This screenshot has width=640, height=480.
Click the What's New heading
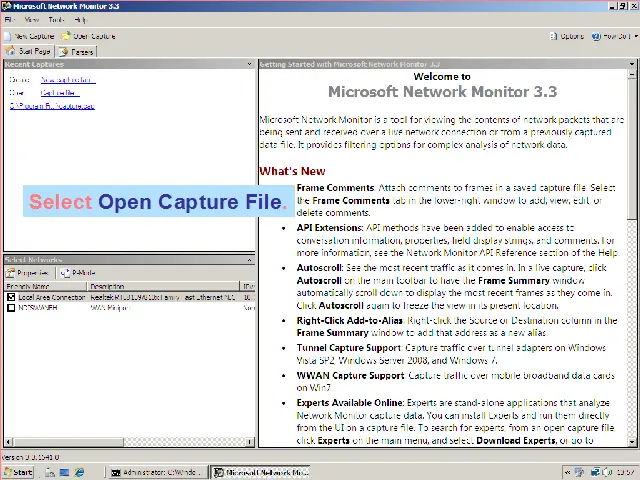(292, 171)
